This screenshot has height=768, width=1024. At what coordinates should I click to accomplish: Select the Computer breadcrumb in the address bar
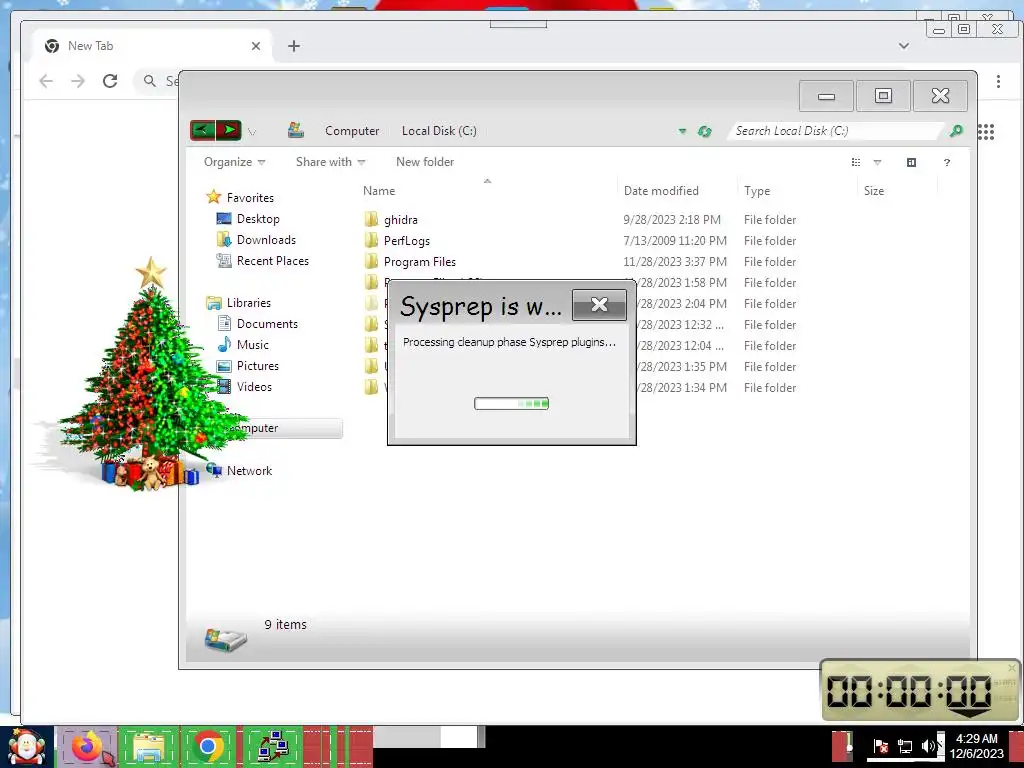pos(352,131)
